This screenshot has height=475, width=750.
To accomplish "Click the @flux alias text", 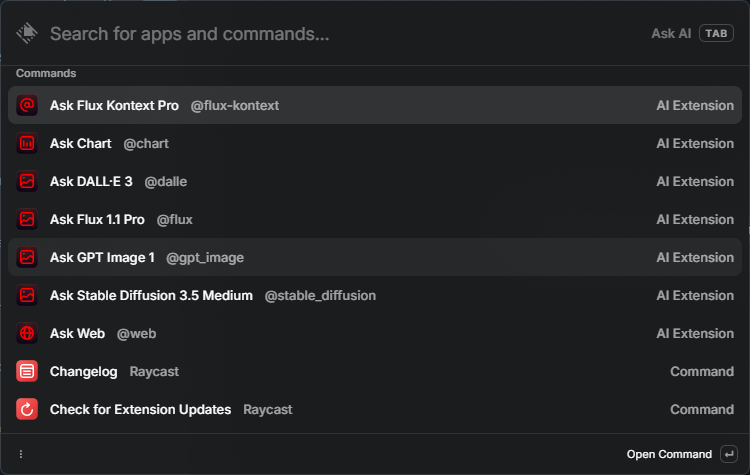I will [175, 220].
